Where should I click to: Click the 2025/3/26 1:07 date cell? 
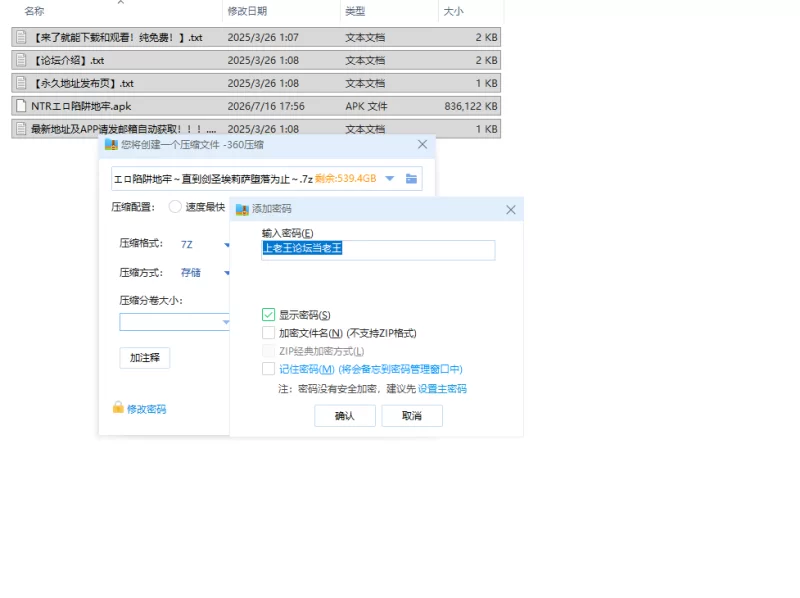(263, 37)
